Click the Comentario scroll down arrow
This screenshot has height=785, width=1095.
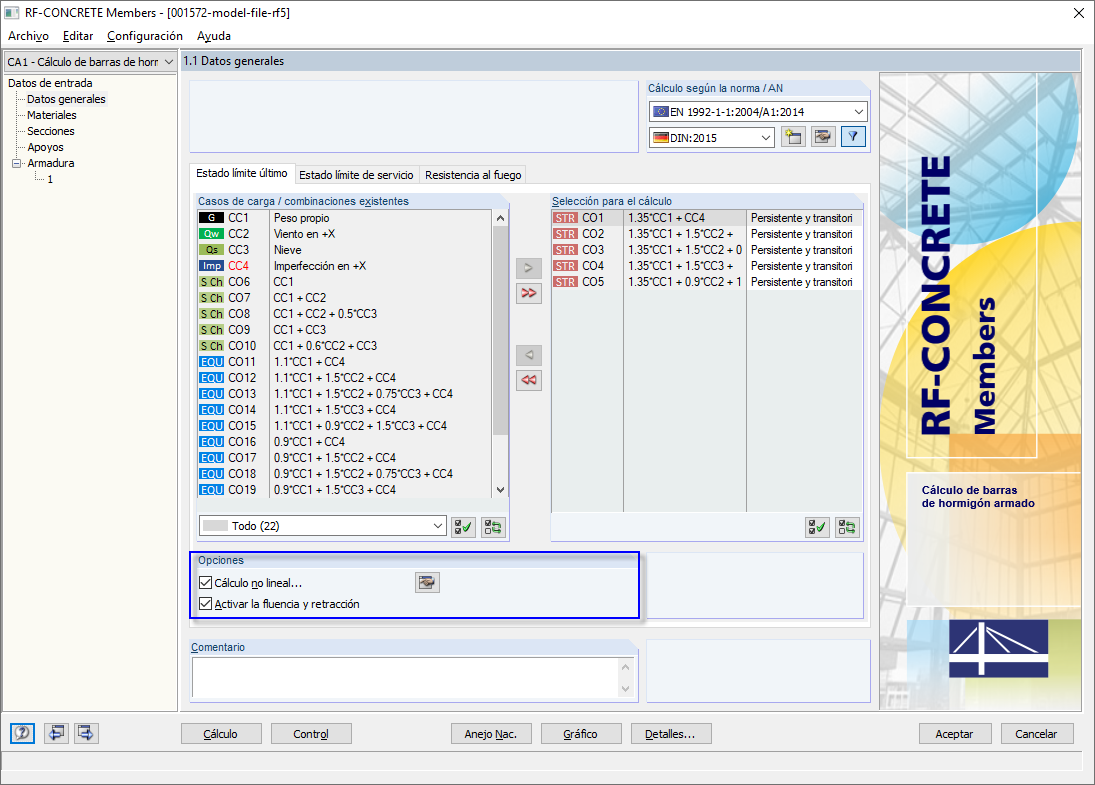tap(626, 689)
